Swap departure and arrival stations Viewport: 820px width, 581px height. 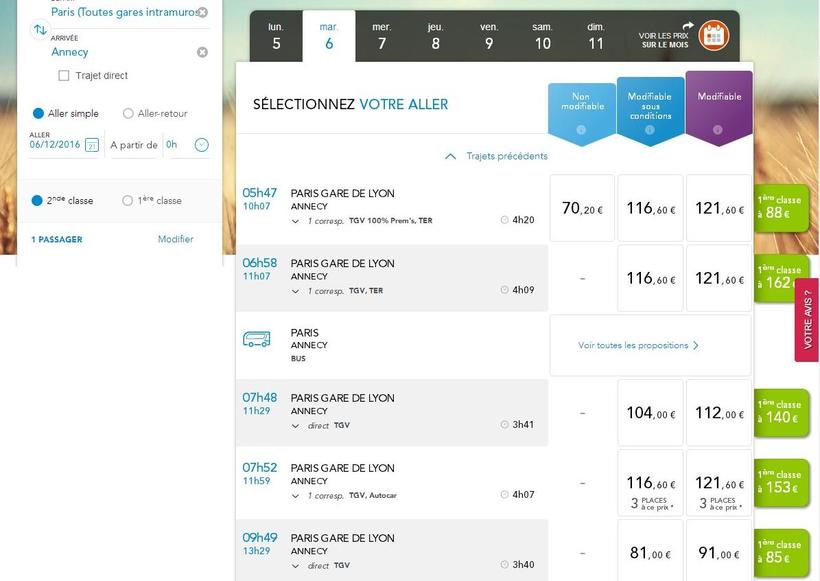point(40,30)
